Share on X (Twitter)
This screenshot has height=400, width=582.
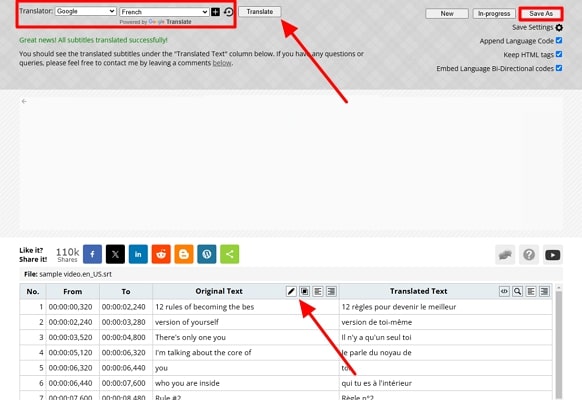click(115, 254)
